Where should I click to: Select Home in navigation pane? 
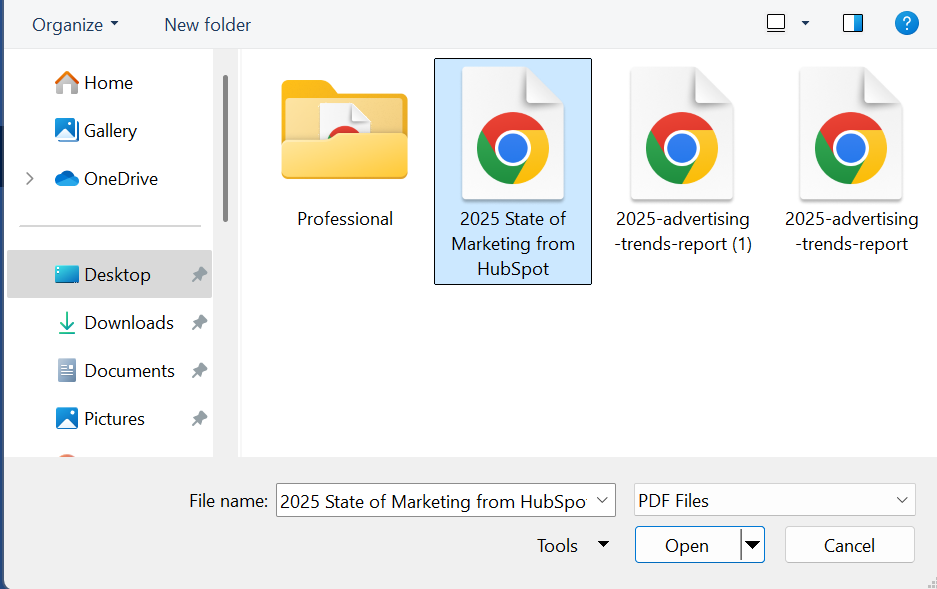click(x=108, y=83)
